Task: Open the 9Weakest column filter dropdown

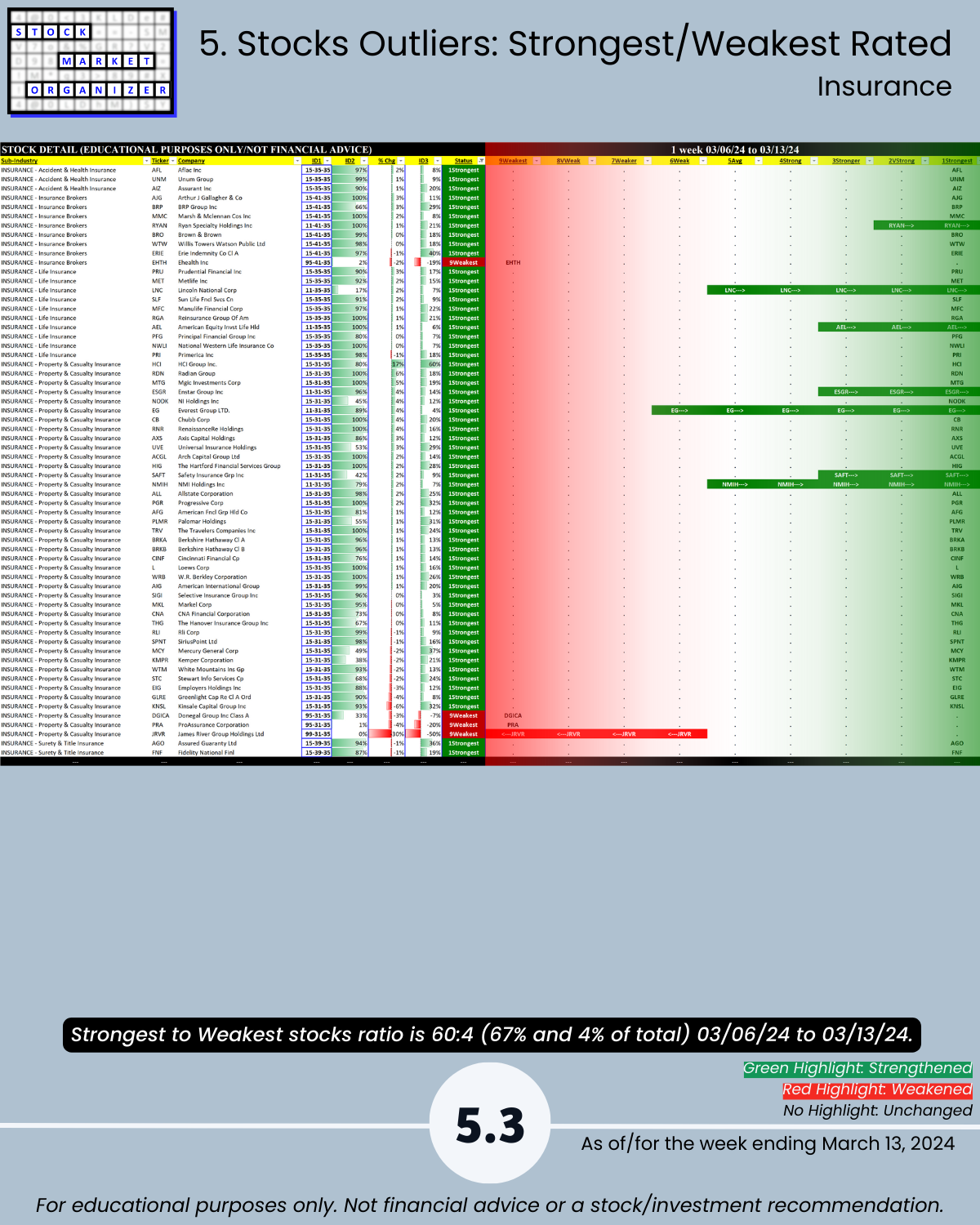Action: (x=537, y=161)
